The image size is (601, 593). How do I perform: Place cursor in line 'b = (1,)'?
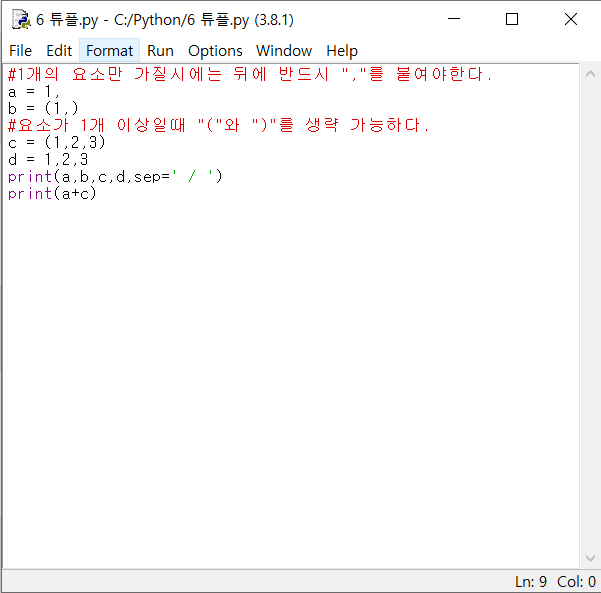43,109
